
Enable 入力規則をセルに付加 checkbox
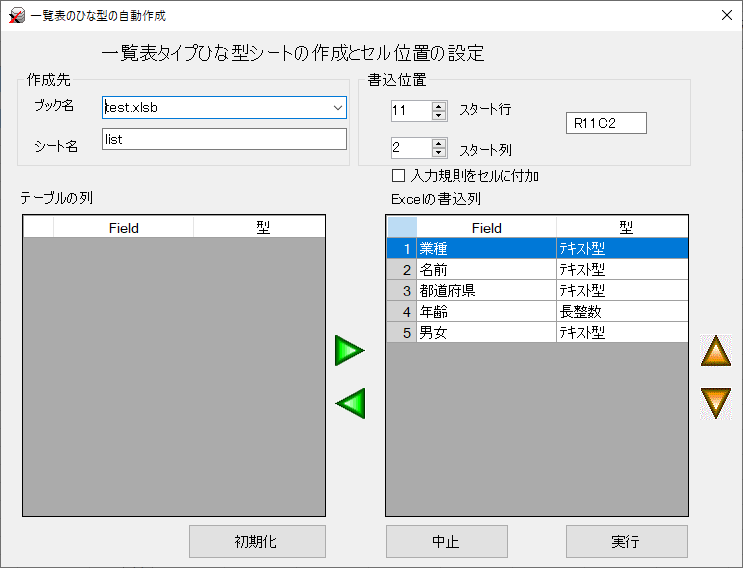pos(398,176)
